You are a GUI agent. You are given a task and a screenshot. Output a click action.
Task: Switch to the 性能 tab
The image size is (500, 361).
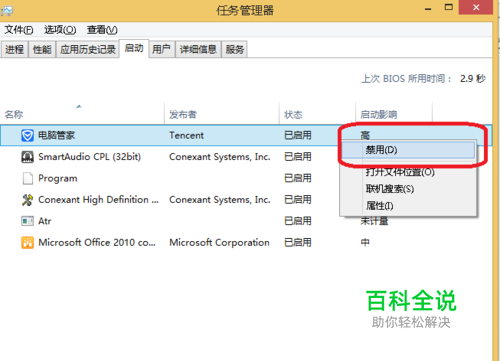click(42, 50)
